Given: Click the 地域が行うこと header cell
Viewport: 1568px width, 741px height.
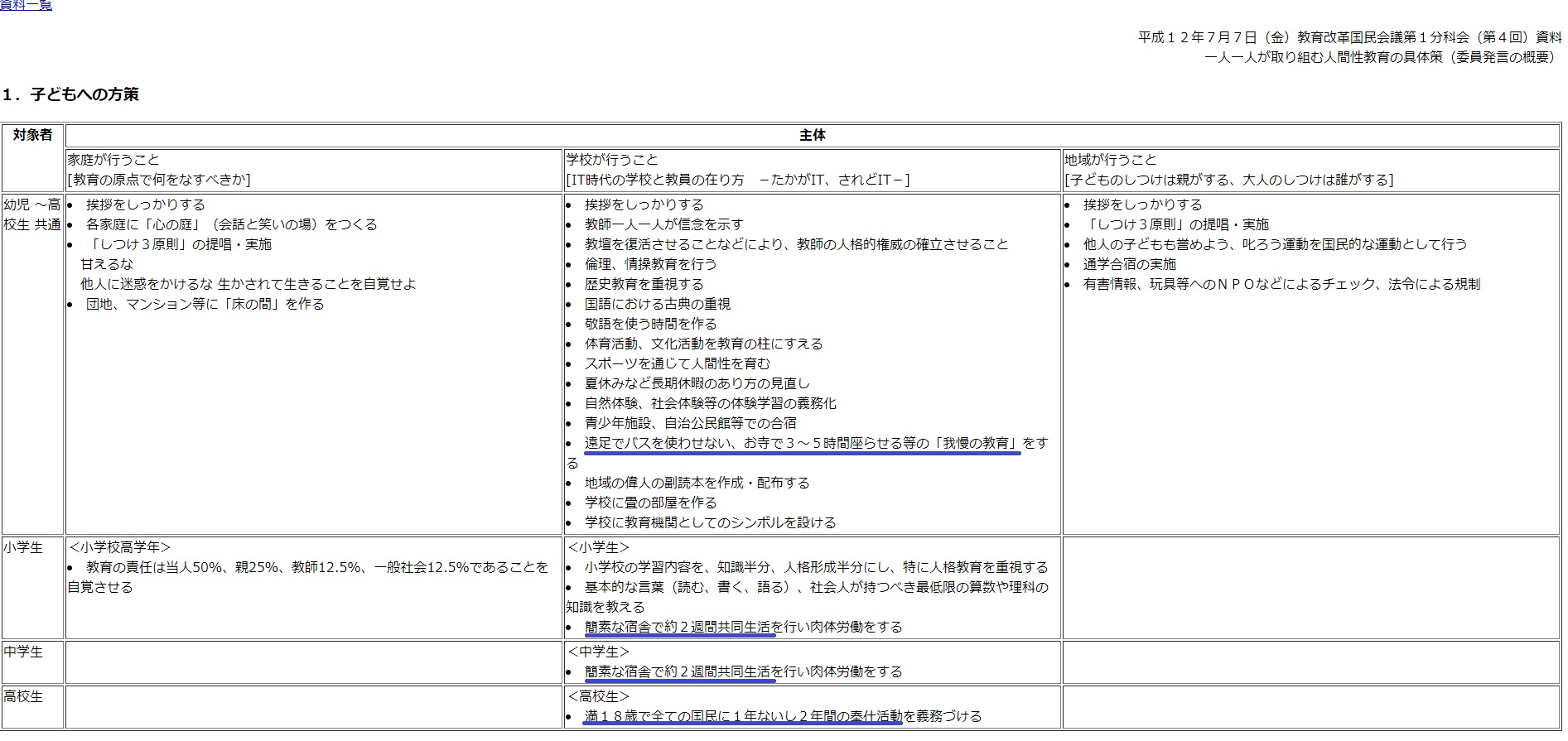Looking at the screenshot, I should click(1311, 170).
